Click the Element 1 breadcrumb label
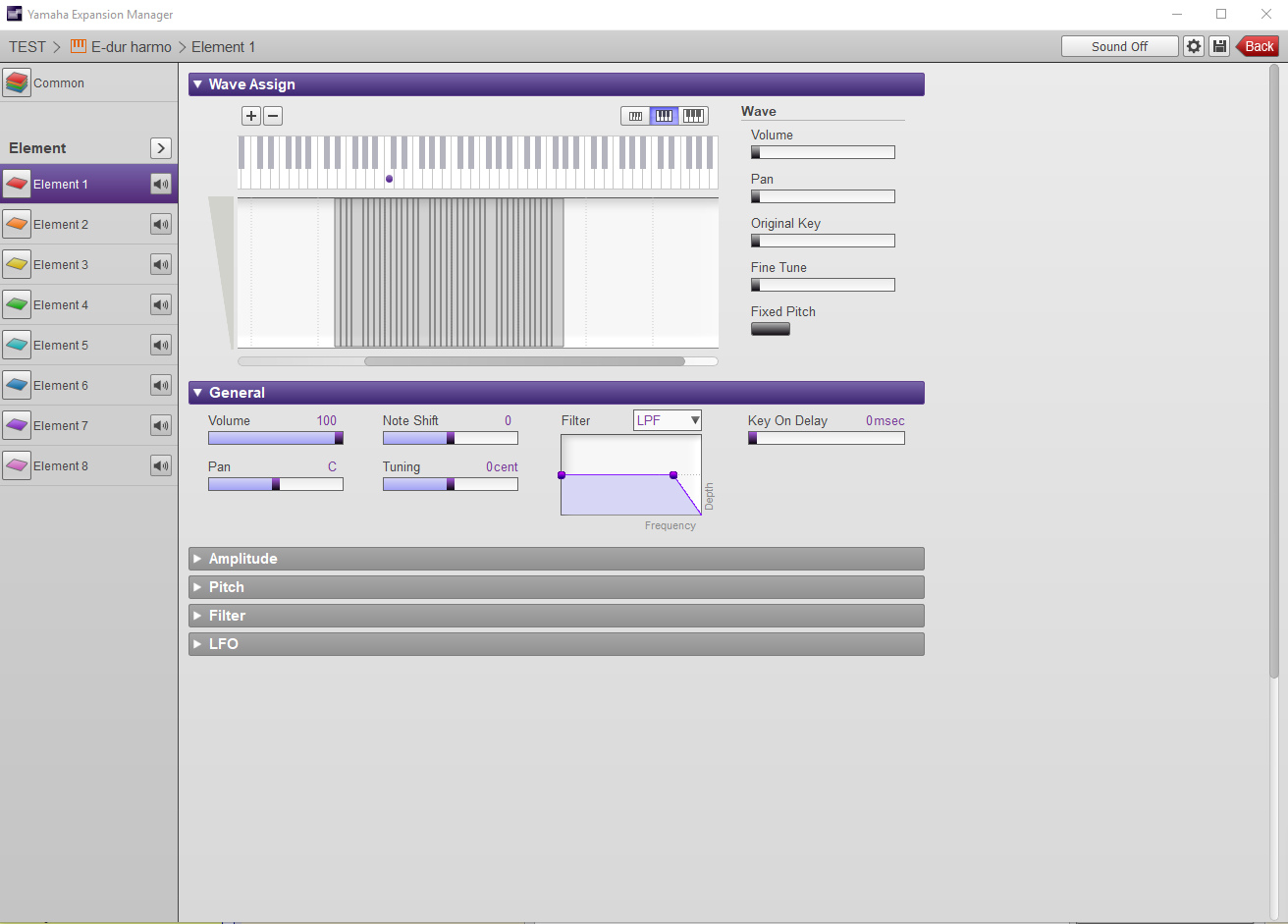Image resolution: width=1288 pixels, height=924 pixels. 223,46
